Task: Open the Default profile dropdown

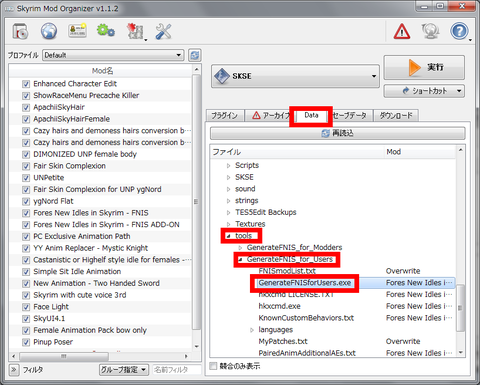Action: pos(113,55)
